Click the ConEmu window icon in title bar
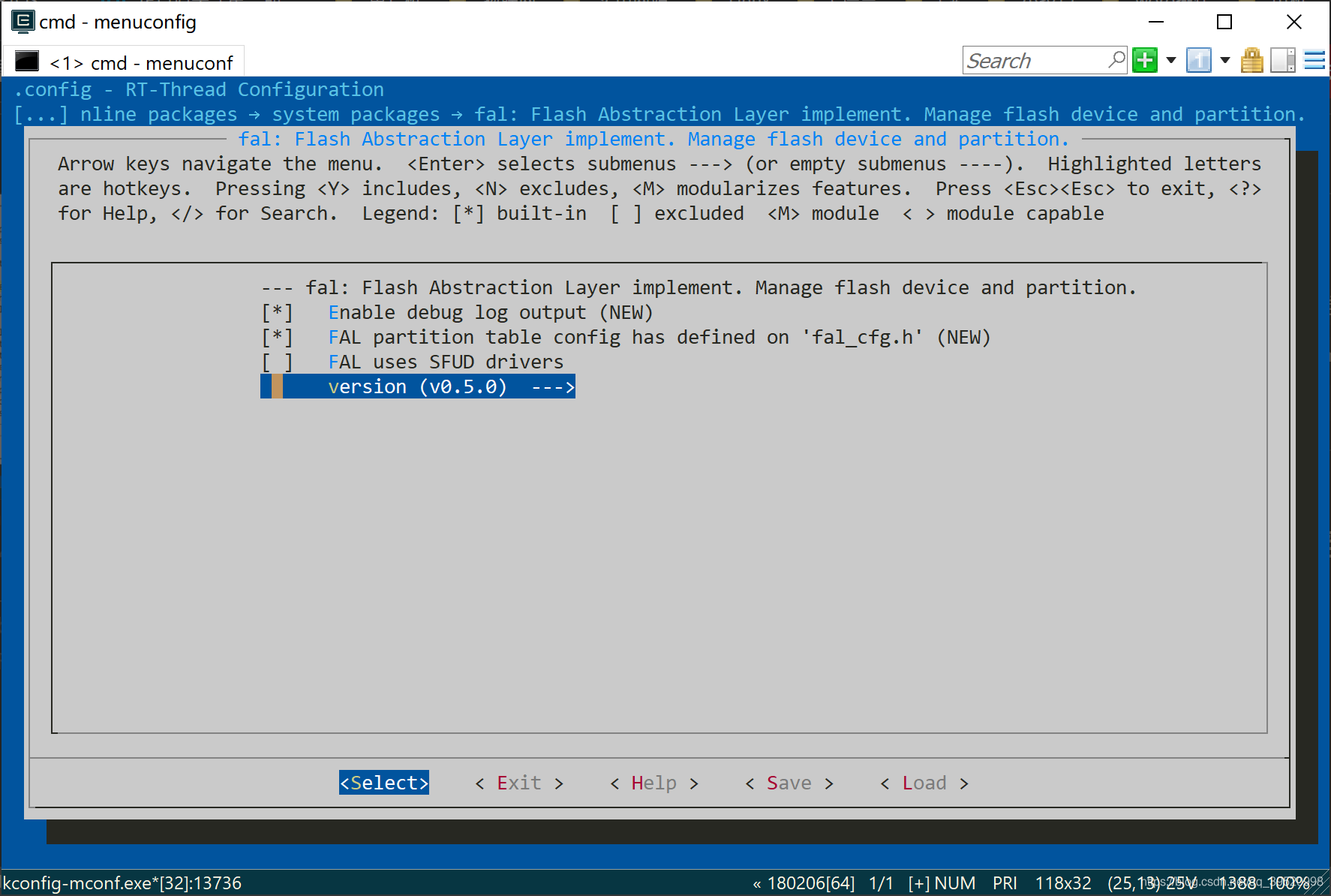The width and height of the screenshot is (1331, 896). click(x=23, y=22)
